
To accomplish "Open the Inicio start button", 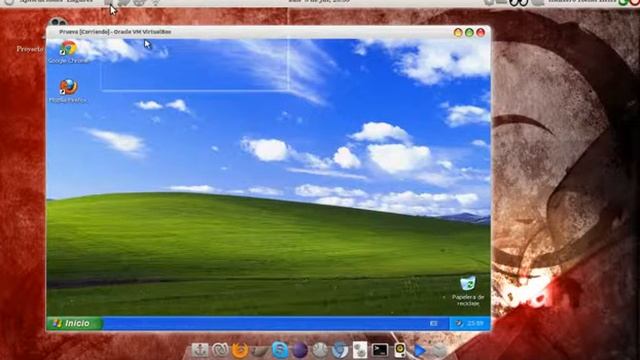I will (x=74, y=323).
